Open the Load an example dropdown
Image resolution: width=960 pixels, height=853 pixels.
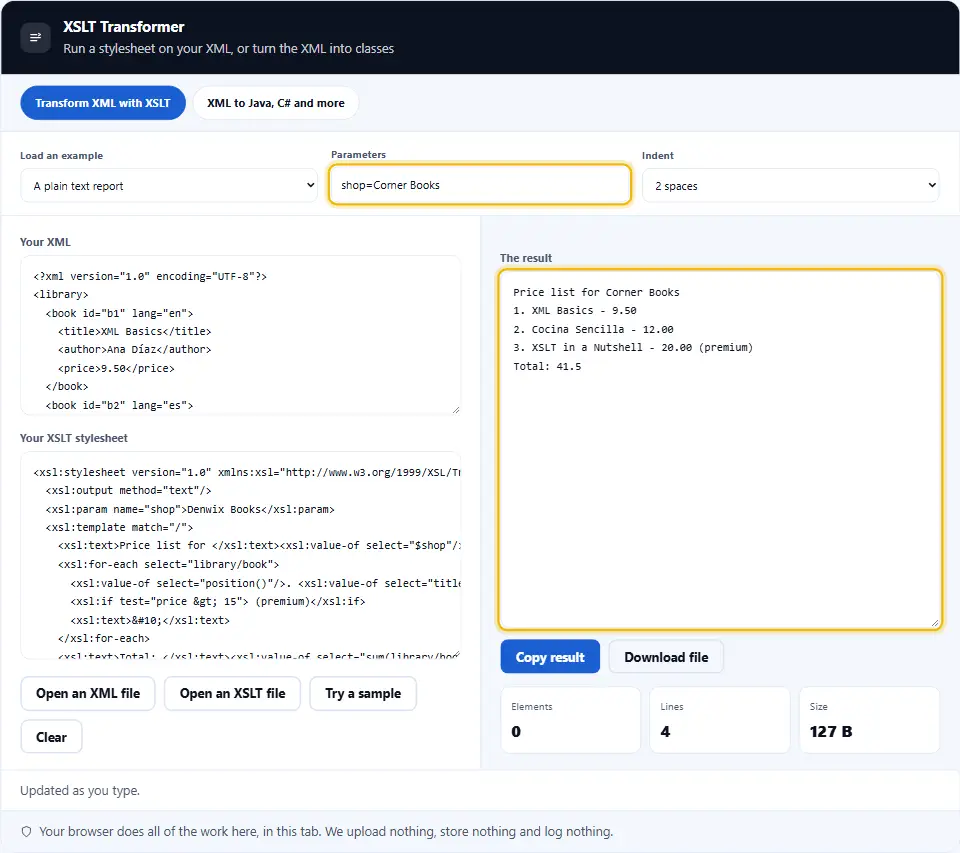[169, 186]
